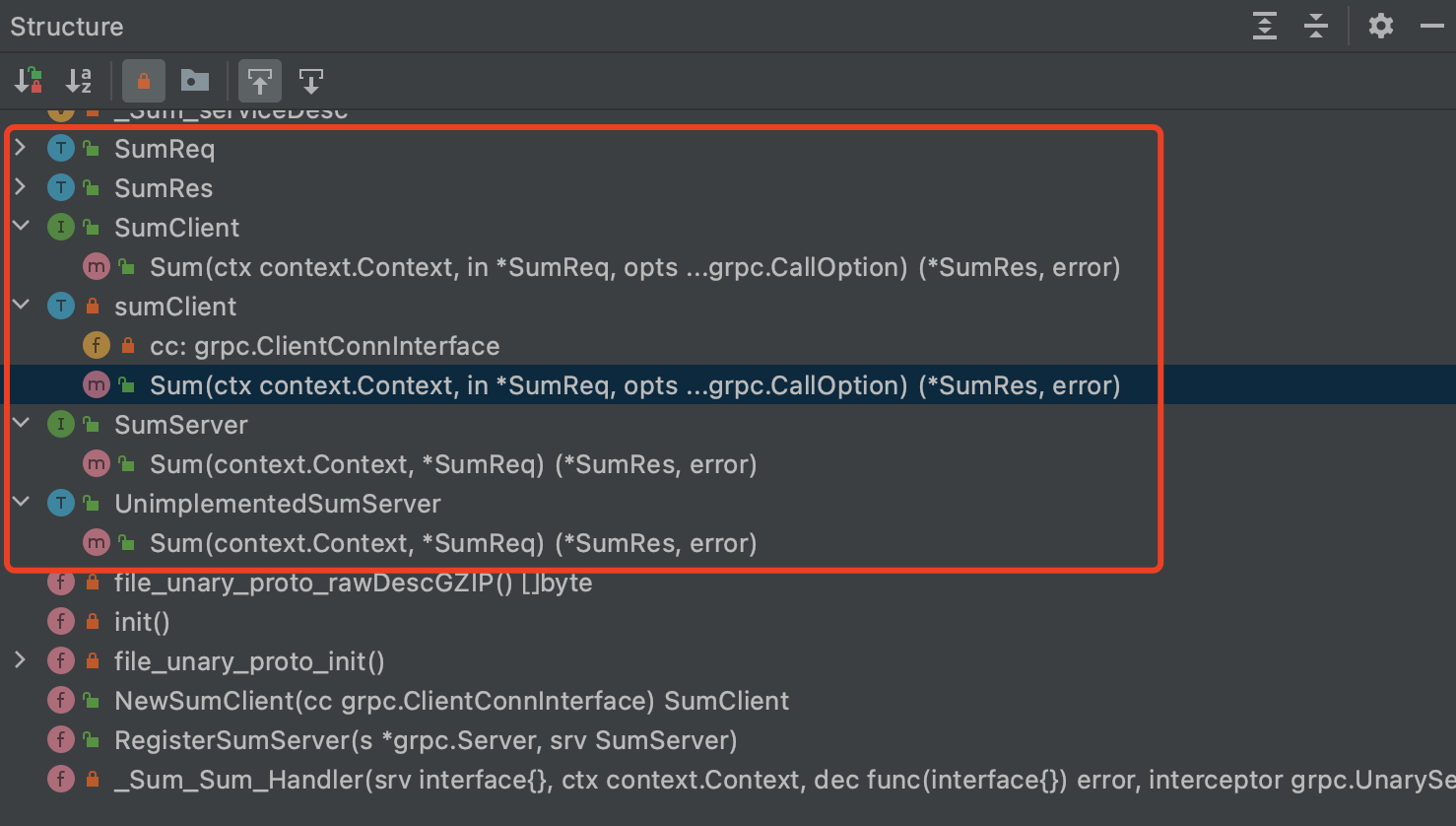Image resolution: width=1456 pixels, height=826 pixels.
Task: Click the folder grouping icon in toolbar
Action: click(194, 81)
